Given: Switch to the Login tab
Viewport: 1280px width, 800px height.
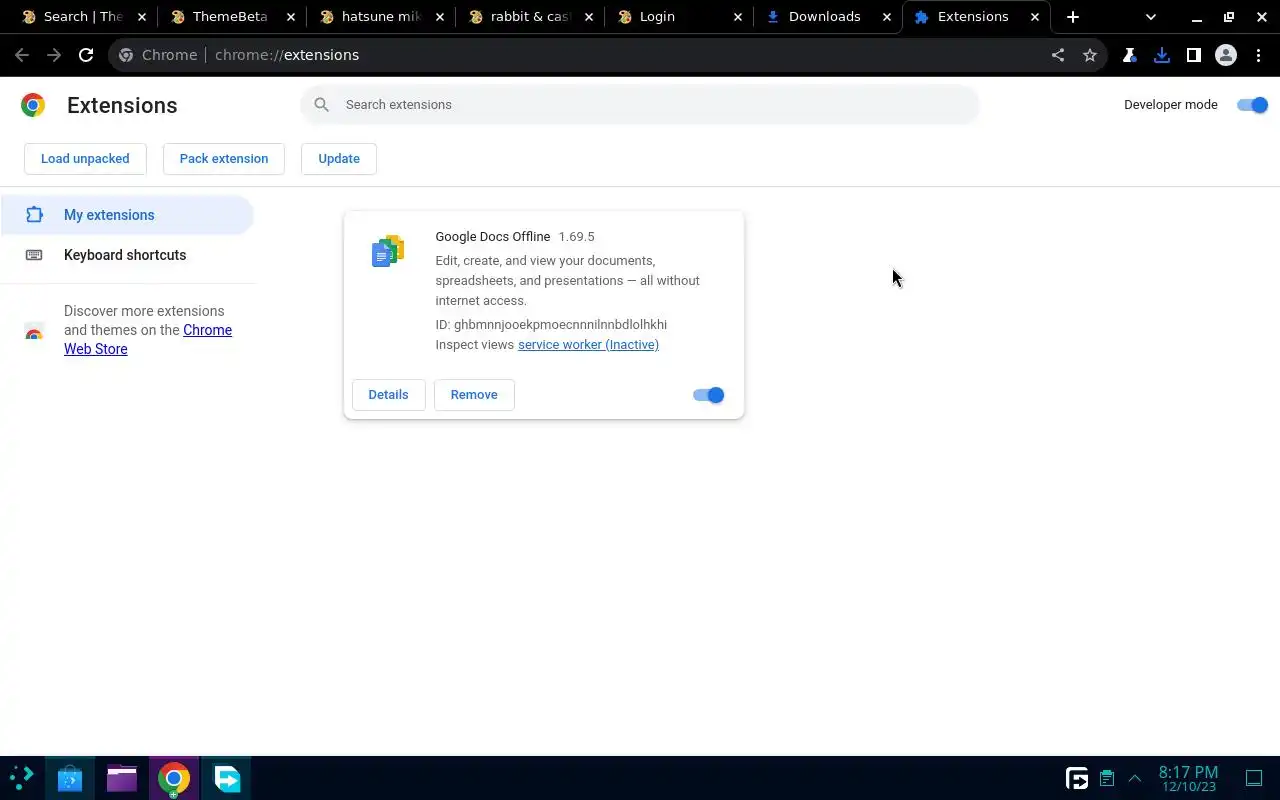Looking at the screenshot, I should [679, 17].
